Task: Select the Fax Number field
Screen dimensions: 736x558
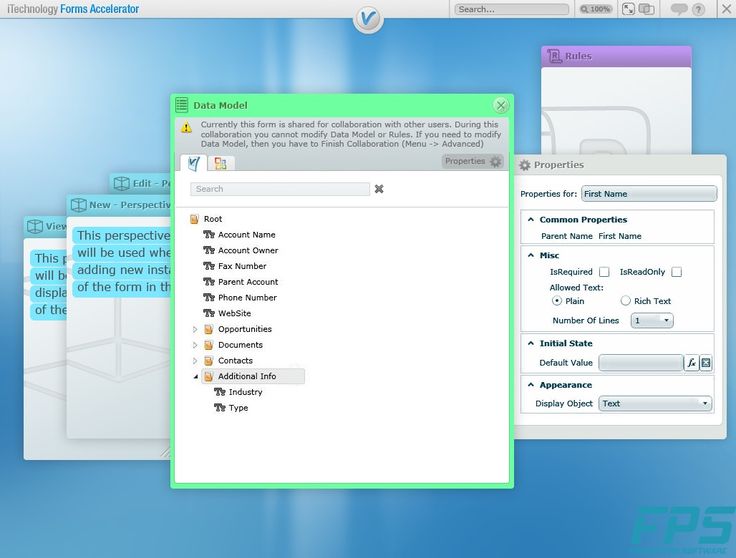Action: click(x=242, y=266)
